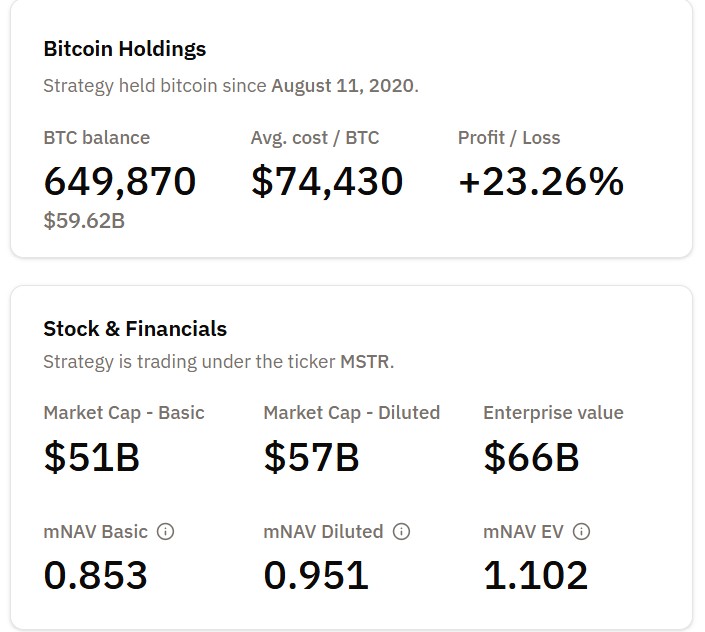Click the 0.951 mNAV Diluted value
Viewport: 705px width, 632px height.
316,575
